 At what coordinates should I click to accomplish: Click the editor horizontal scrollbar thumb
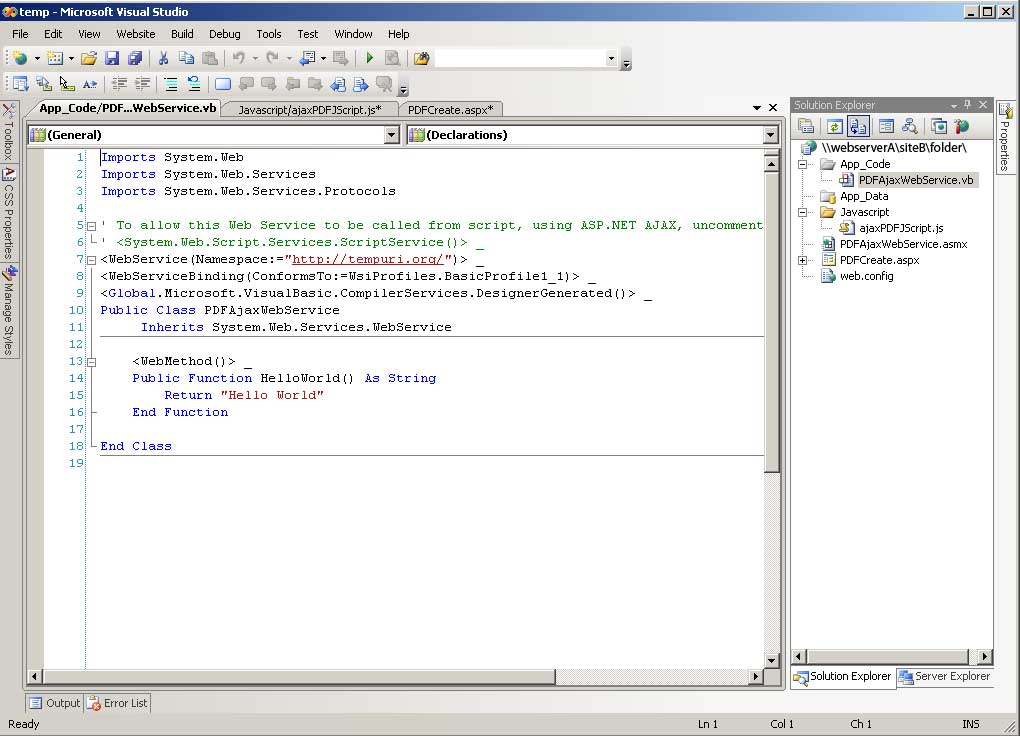(x=299, y=677)
